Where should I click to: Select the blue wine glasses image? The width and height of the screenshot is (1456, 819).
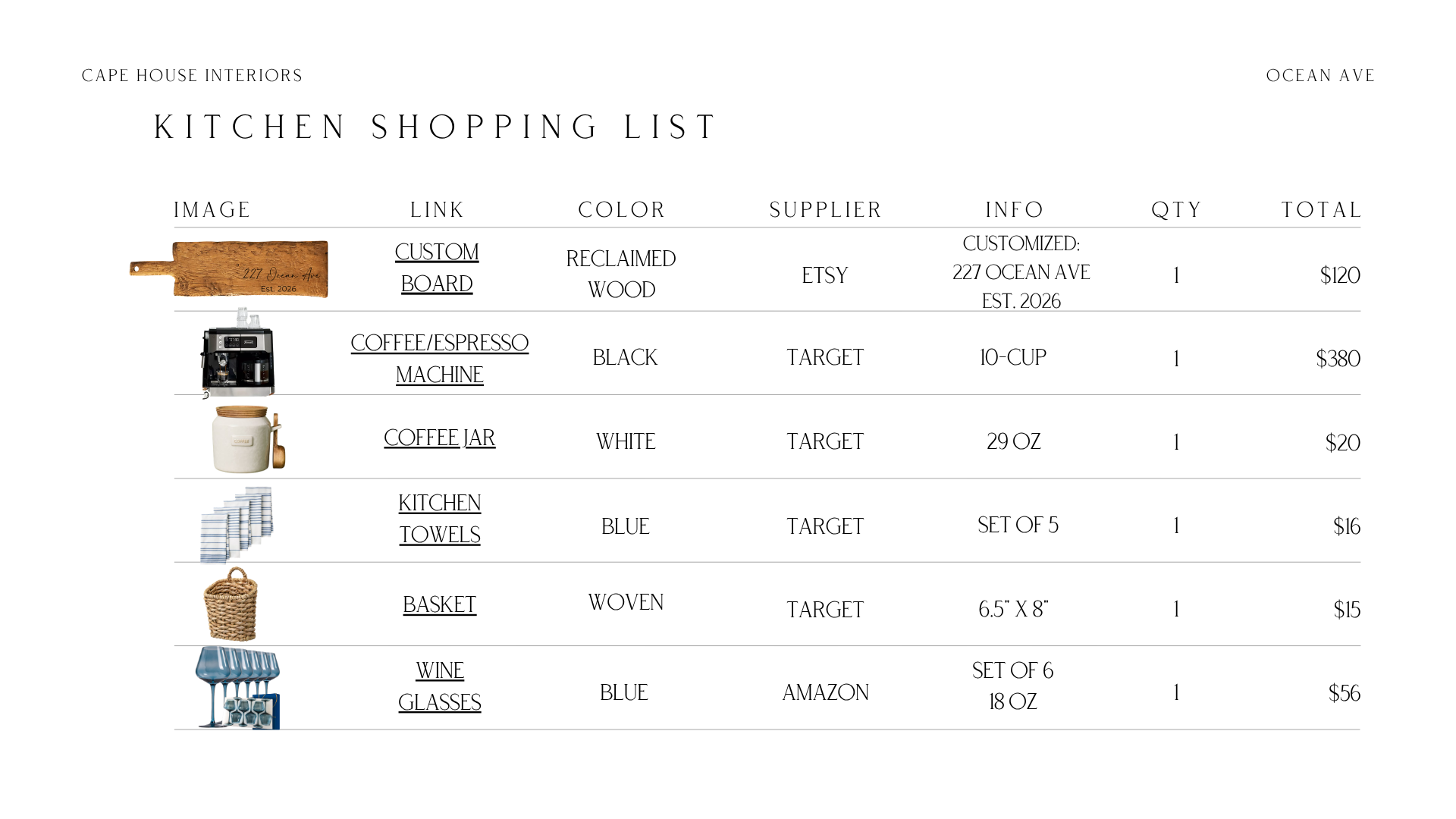[238, 687]
